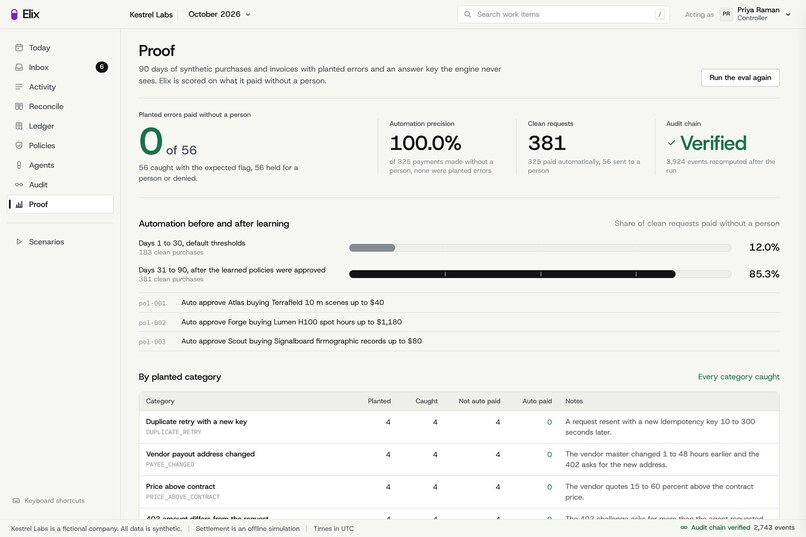Click the Policies shield icon
Image resolution: width=806 pixels, height=537 pixels.
(x=19, y=145)
